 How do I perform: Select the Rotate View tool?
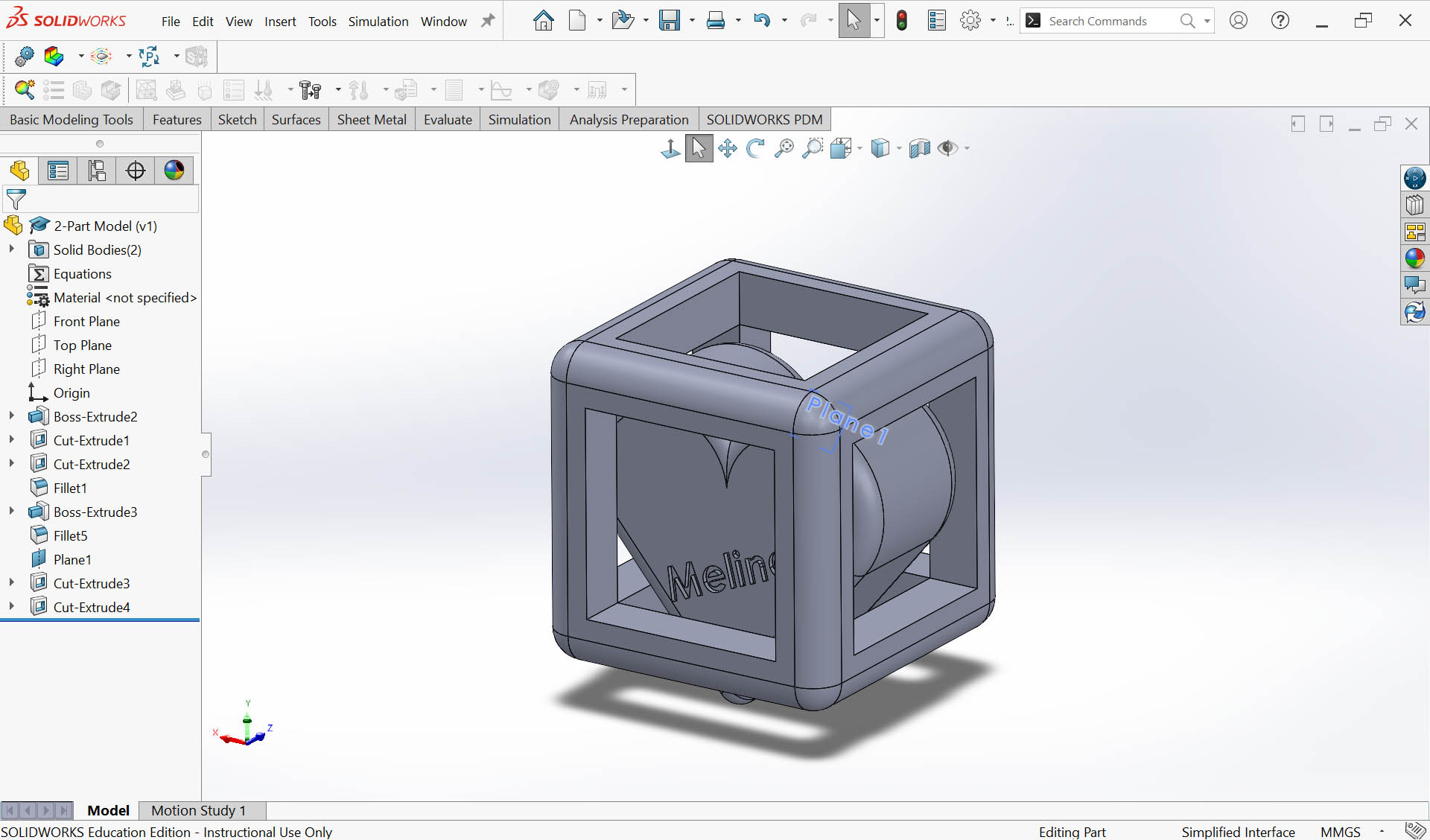(755, 148)
